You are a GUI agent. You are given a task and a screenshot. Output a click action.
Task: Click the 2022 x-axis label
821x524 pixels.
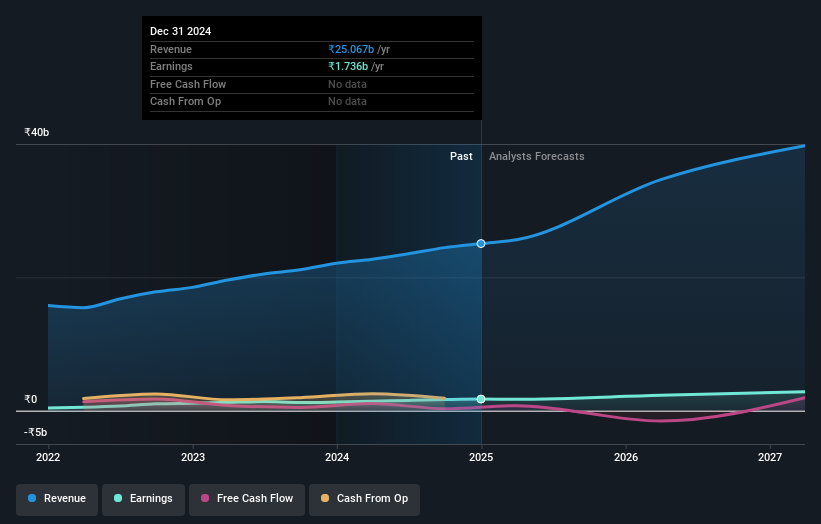48,457
